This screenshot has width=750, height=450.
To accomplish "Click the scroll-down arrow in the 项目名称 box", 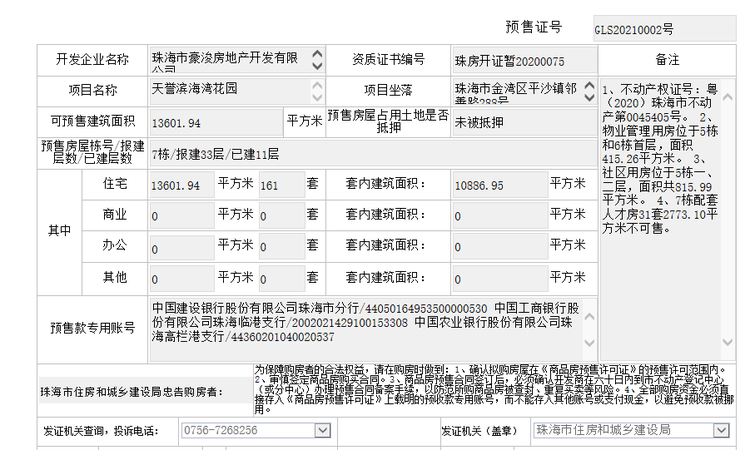I will click(x=317, y=98).
